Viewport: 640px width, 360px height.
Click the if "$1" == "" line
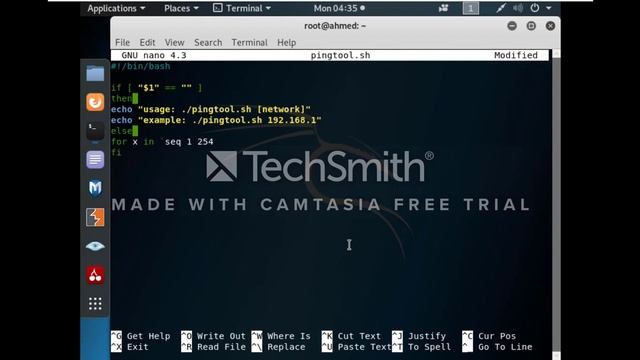click(x=157, y=88)
